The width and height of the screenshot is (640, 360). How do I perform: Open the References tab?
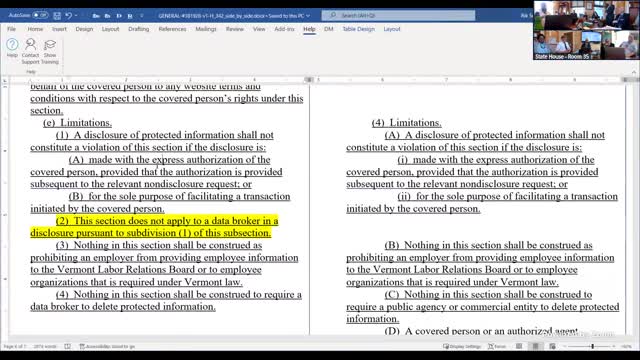(x=172, y=29)
